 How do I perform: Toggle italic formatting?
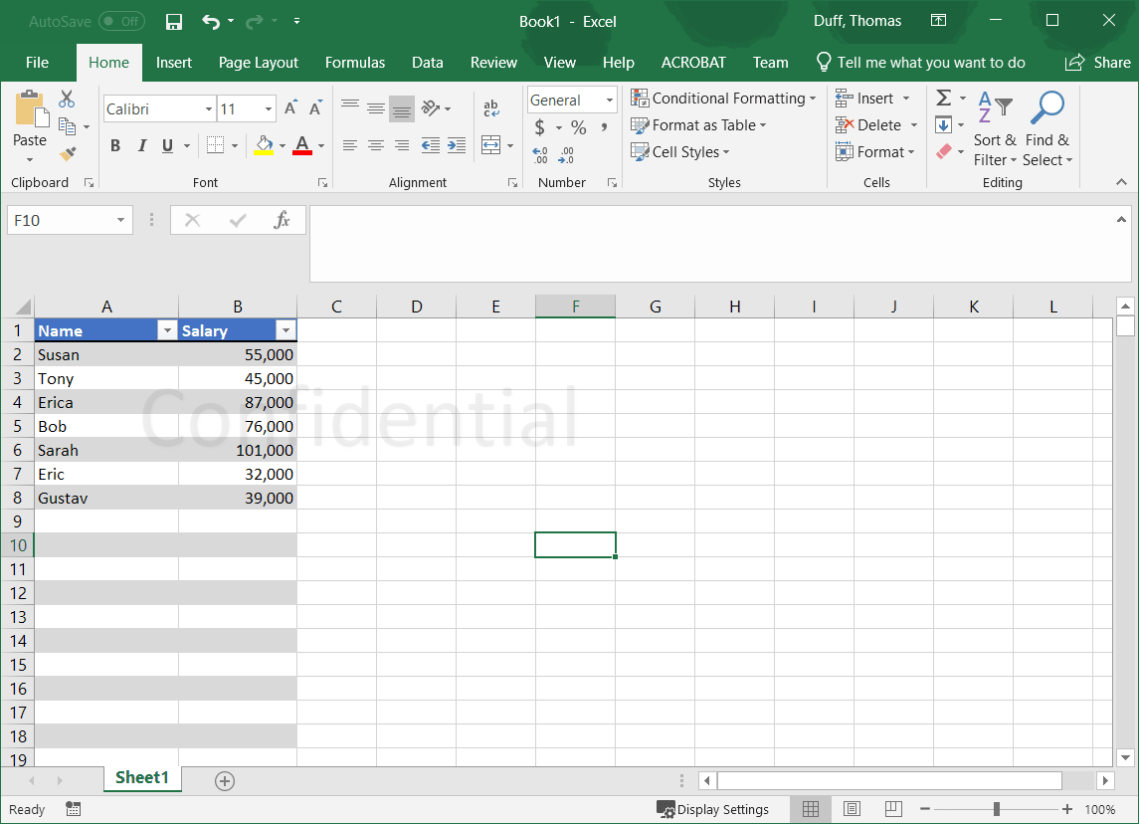pos(141,145)
